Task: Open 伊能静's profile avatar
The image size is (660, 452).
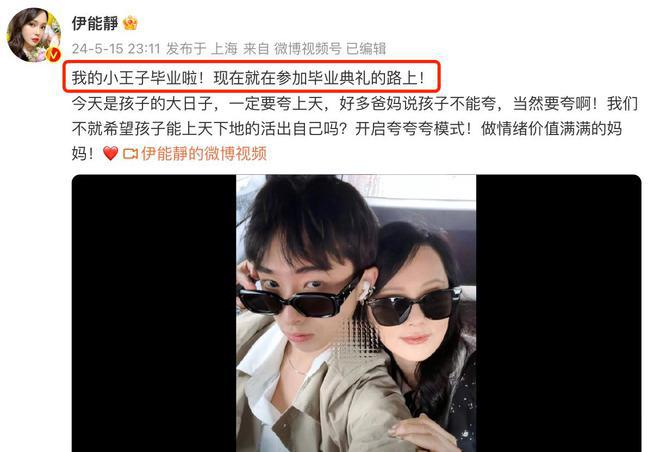Action: coord(35,35)
